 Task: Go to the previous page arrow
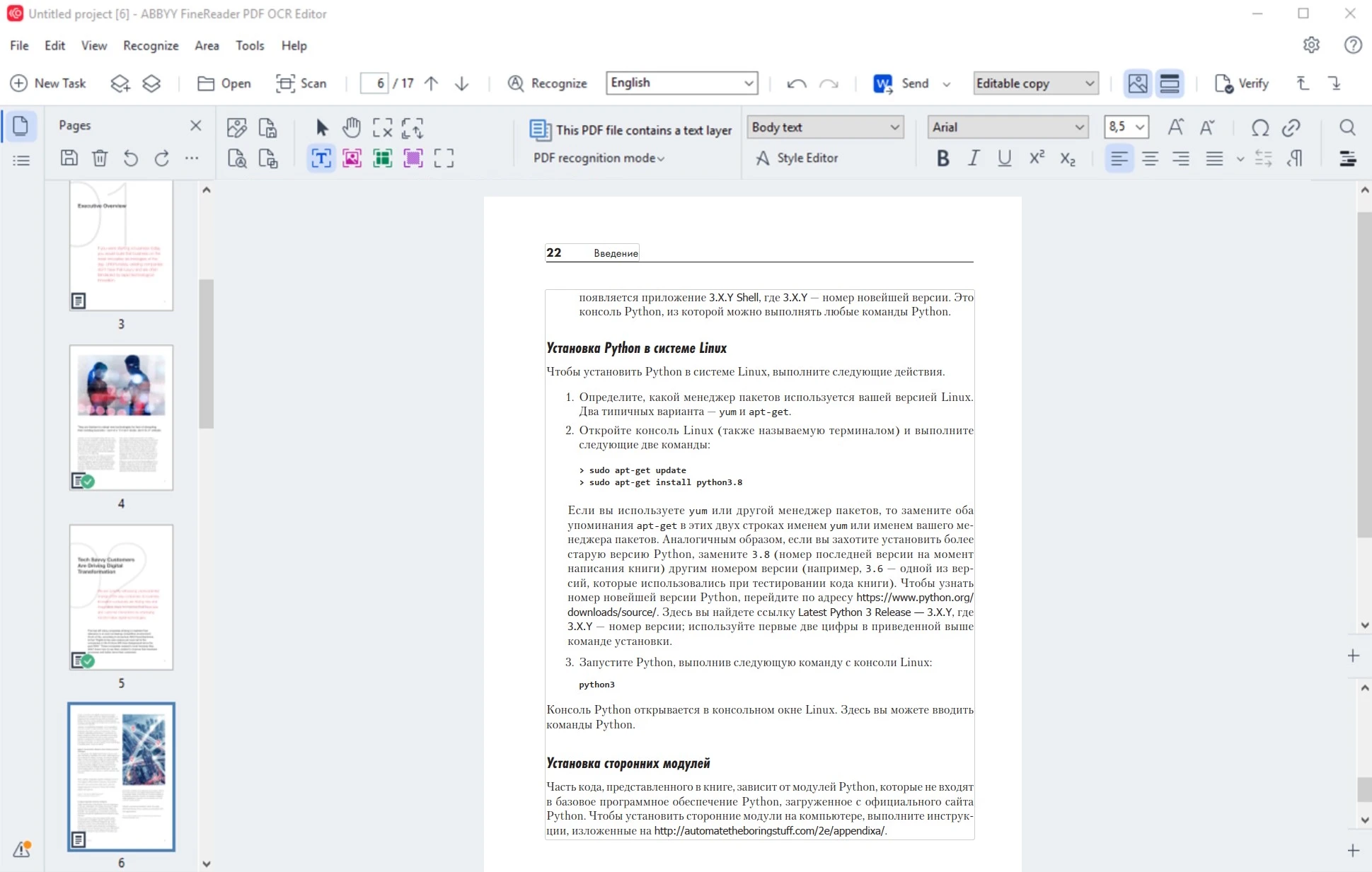431,83
